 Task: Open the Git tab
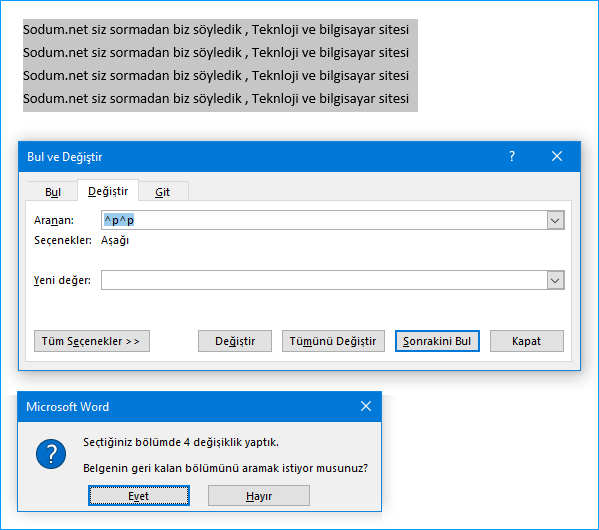coord(163,192)
